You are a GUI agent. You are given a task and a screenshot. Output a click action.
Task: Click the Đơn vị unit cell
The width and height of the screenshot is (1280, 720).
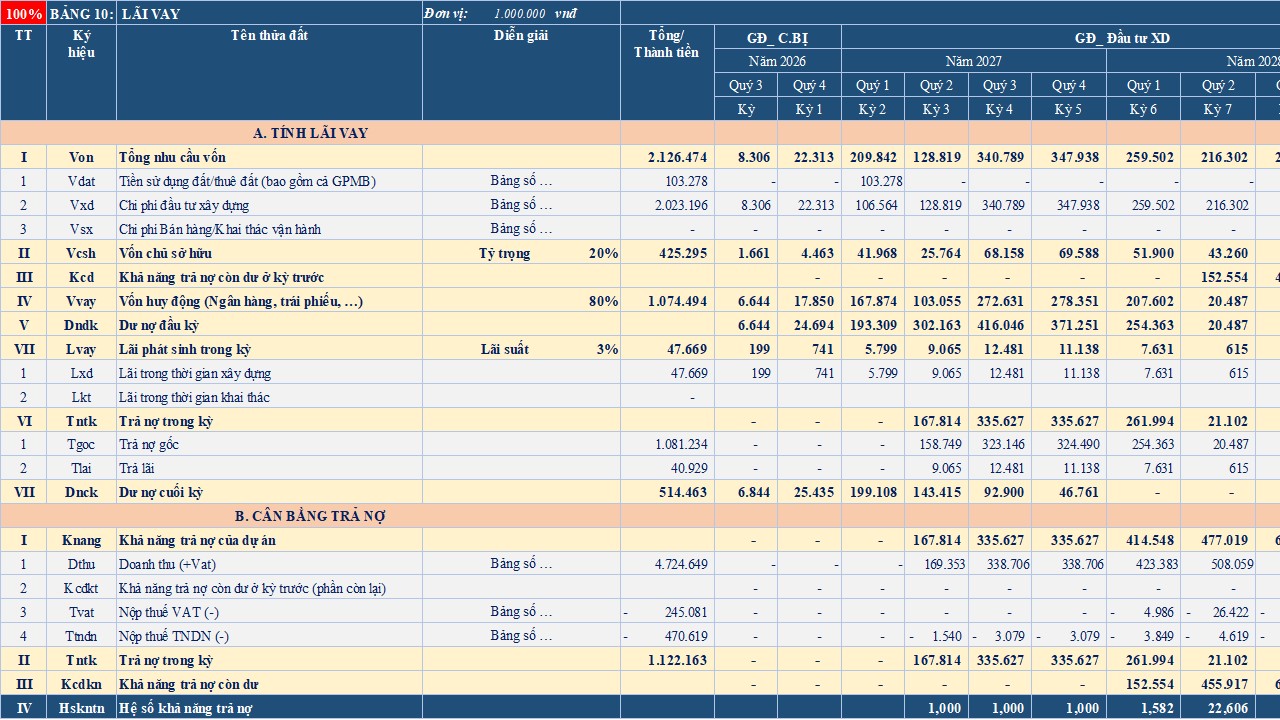coord(521,13)
